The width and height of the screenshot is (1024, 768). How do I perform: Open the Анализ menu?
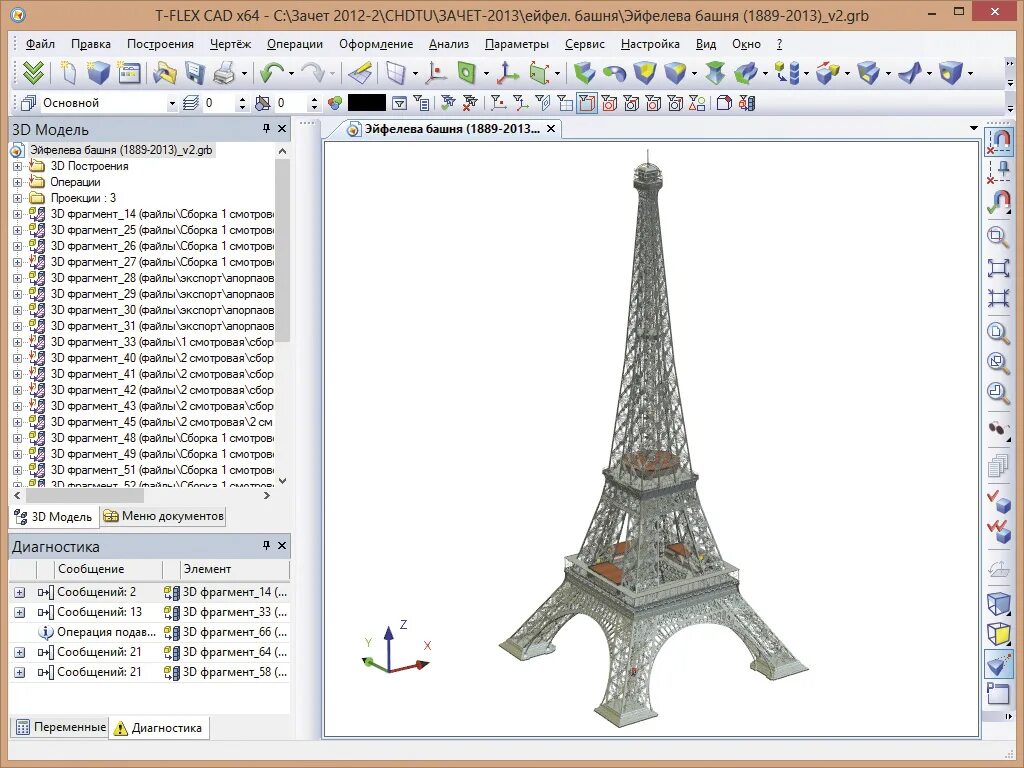point(449,44)
